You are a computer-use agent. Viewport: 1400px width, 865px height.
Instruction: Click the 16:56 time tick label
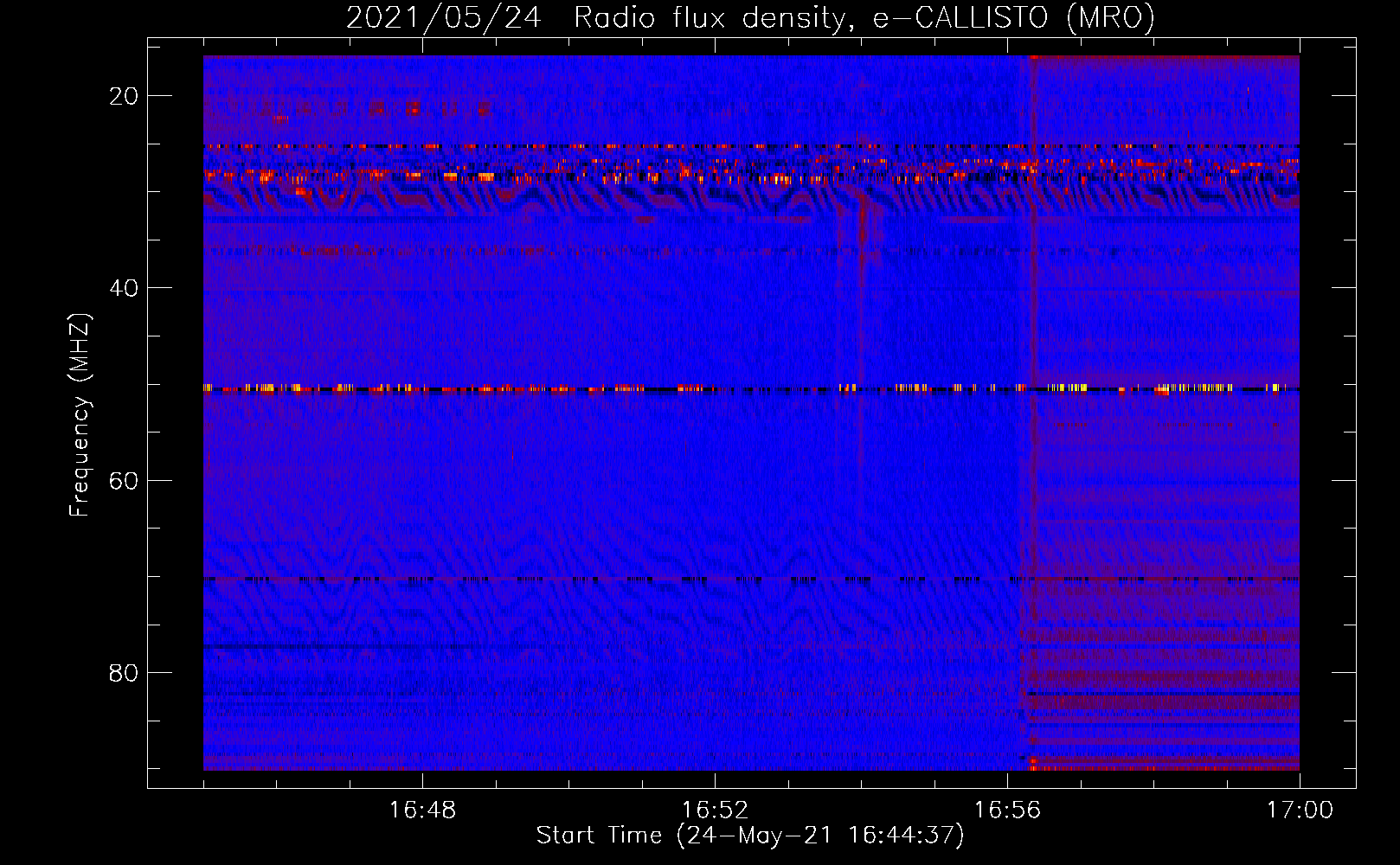click(x=1007, y=811)
